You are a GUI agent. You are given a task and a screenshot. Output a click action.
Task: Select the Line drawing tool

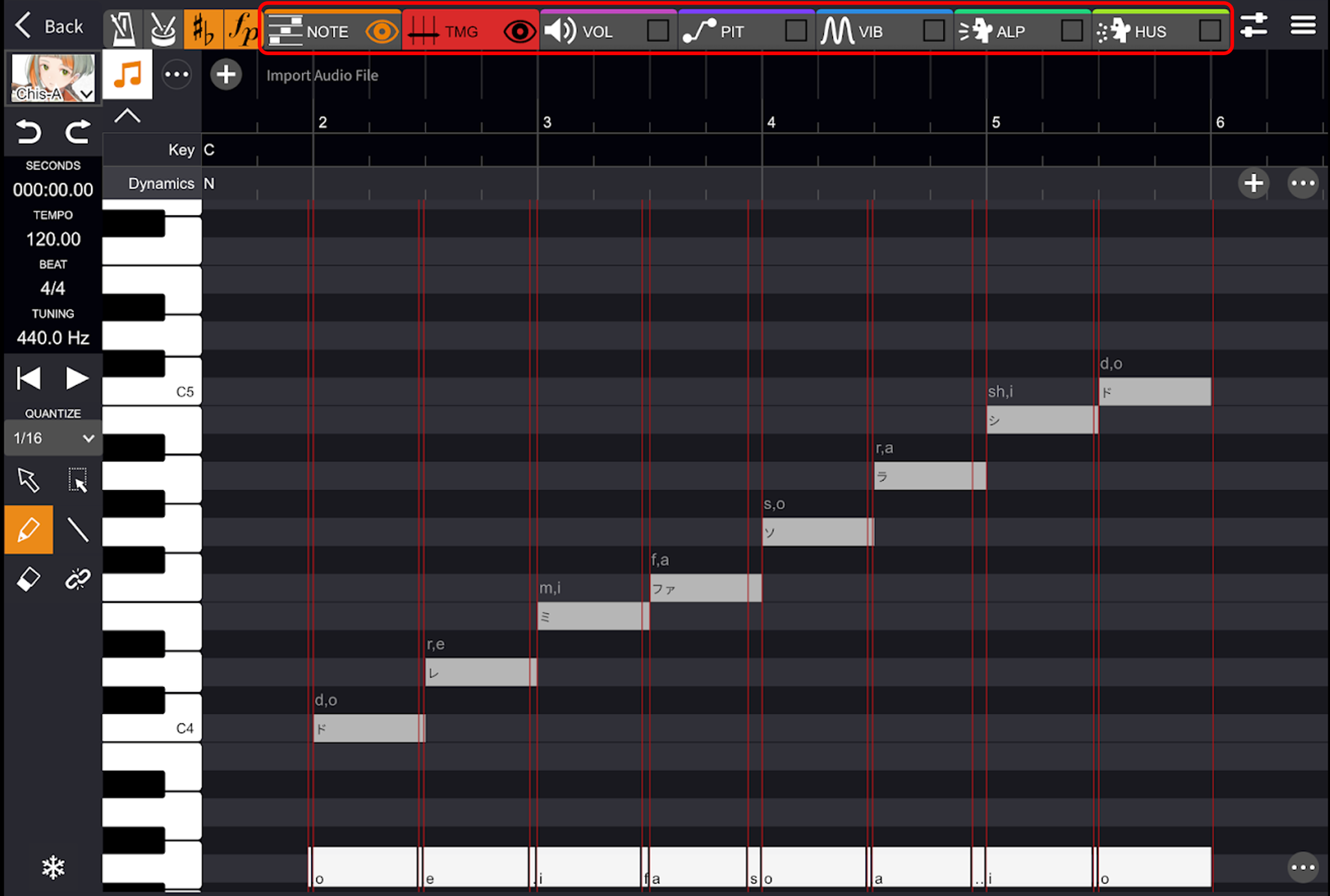(x=78, y=530)
